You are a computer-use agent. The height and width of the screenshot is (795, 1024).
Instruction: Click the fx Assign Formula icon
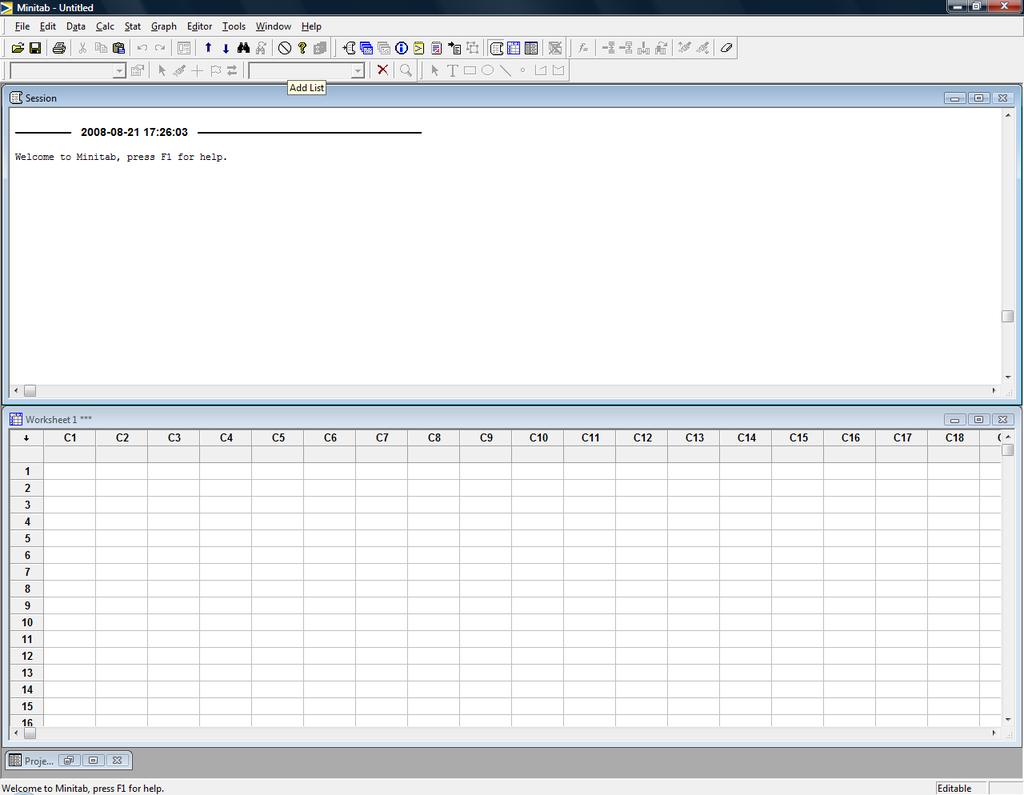click(x=583, y=48)
